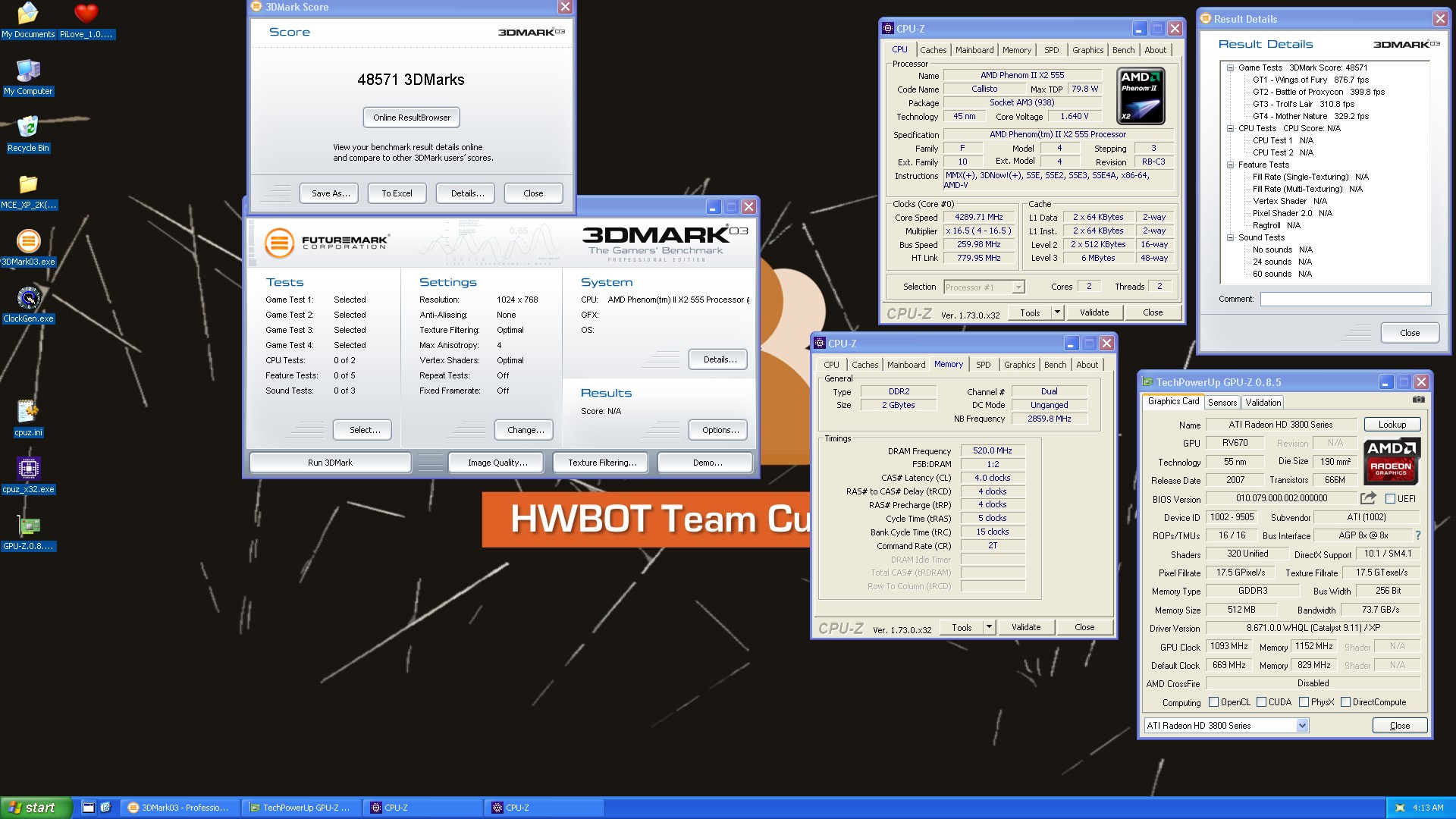The height and width of the screenshot is (819, 1456).
Task: Click the To Excel button
Action: point(397,193)
